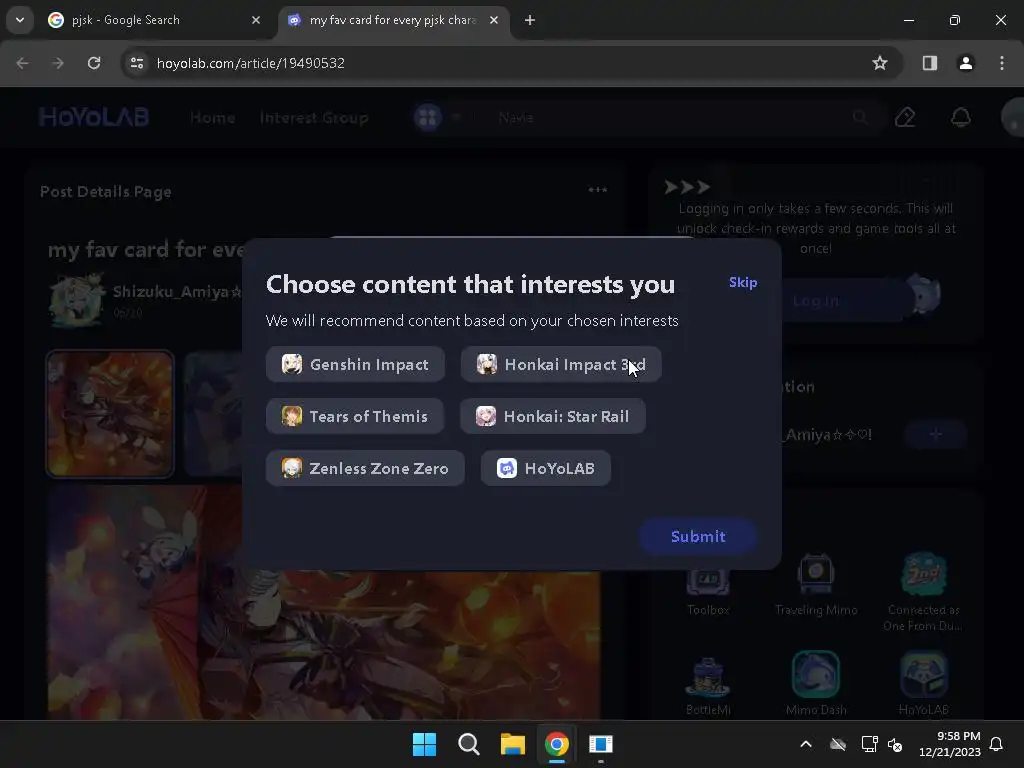Click the Log In button
This screenshot has height=768, width=1024.
(x=816, y=301)
